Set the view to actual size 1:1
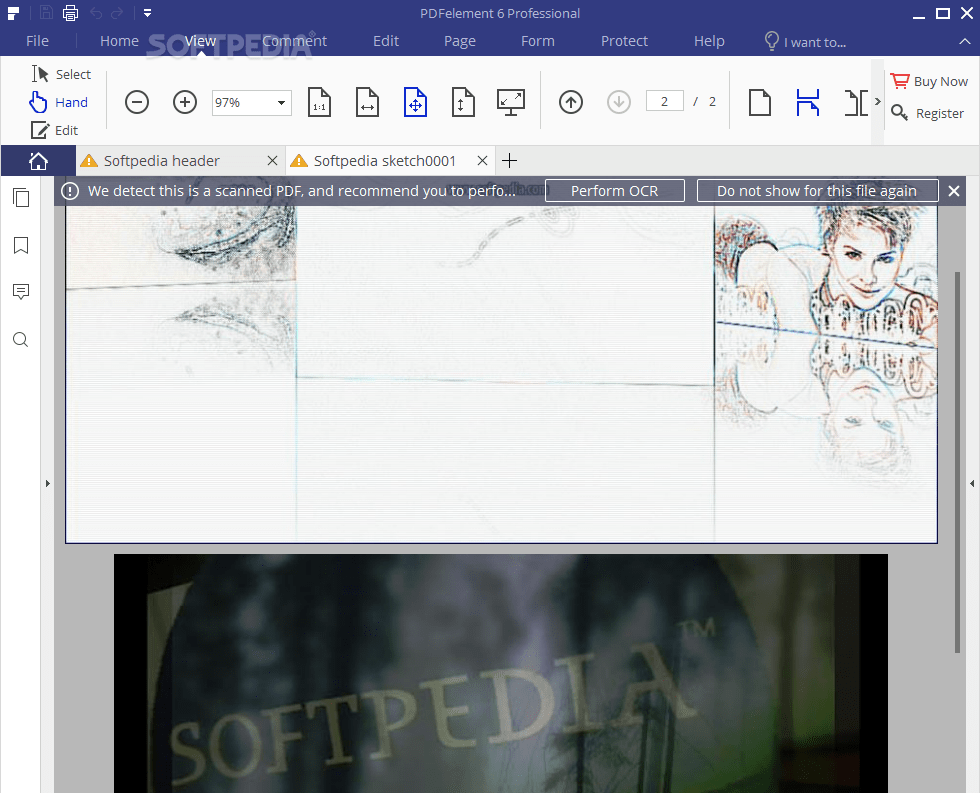 point(319,102)
